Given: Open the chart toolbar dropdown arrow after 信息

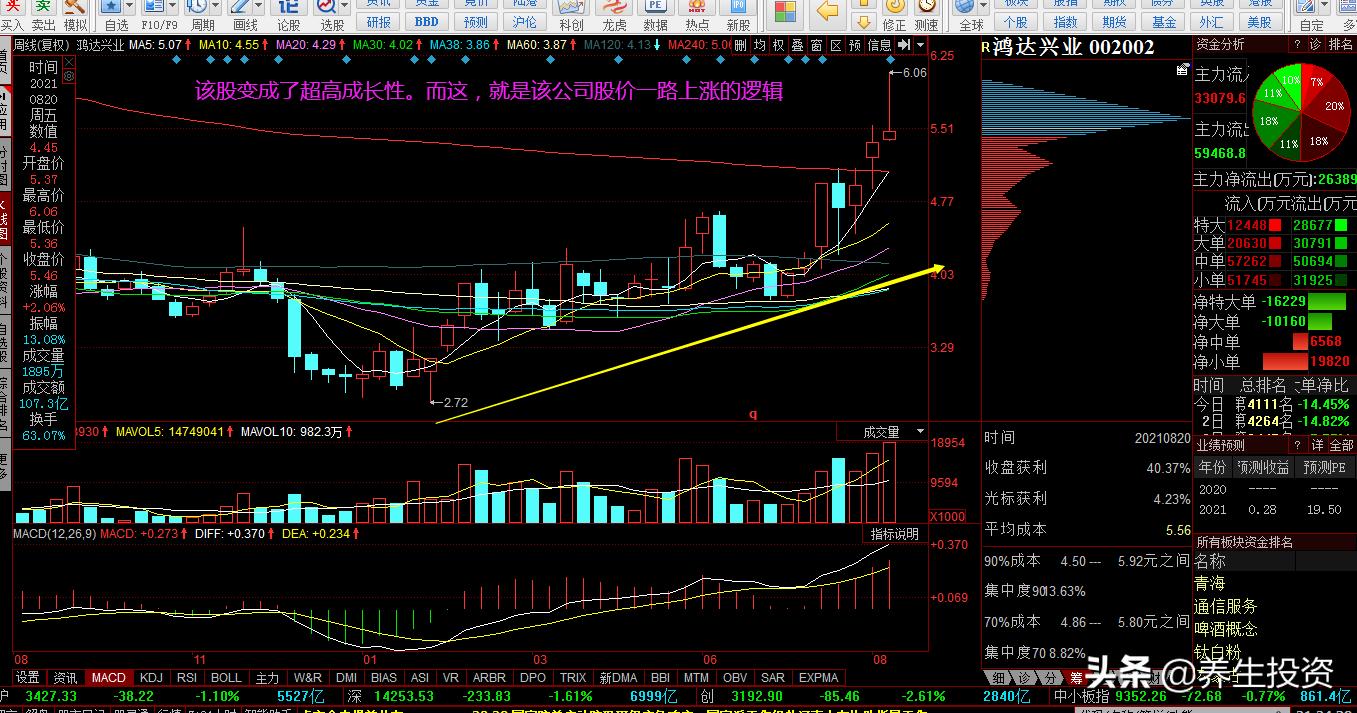Looking at the screenshot, I should [918, 45].
